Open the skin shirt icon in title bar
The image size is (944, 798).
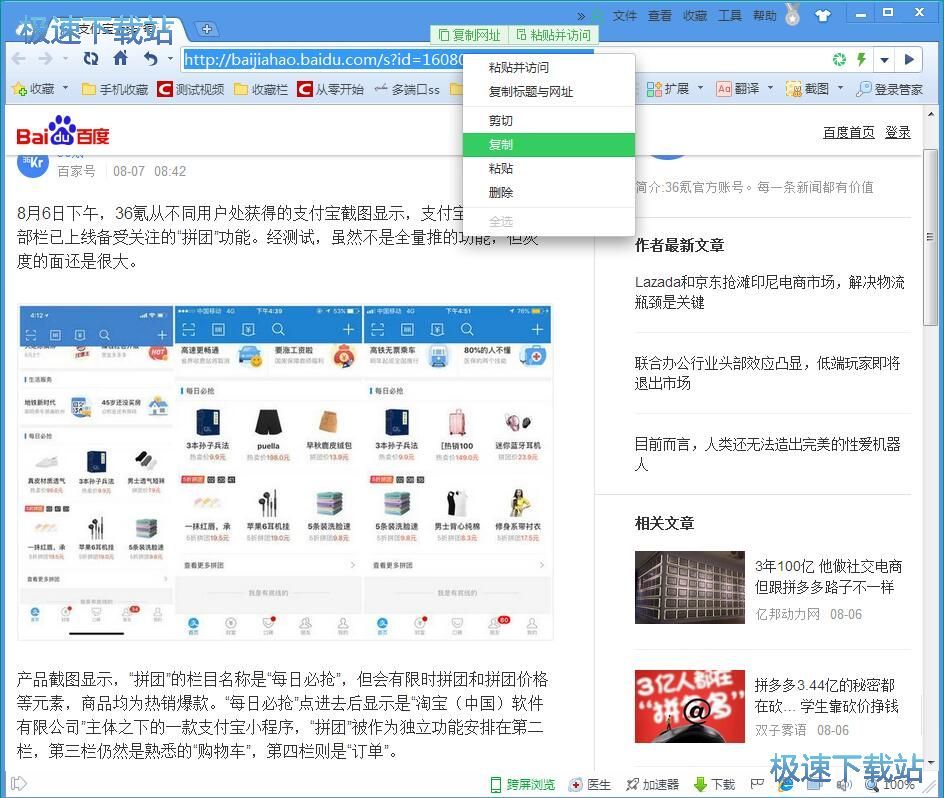click(x=822, y=16)
